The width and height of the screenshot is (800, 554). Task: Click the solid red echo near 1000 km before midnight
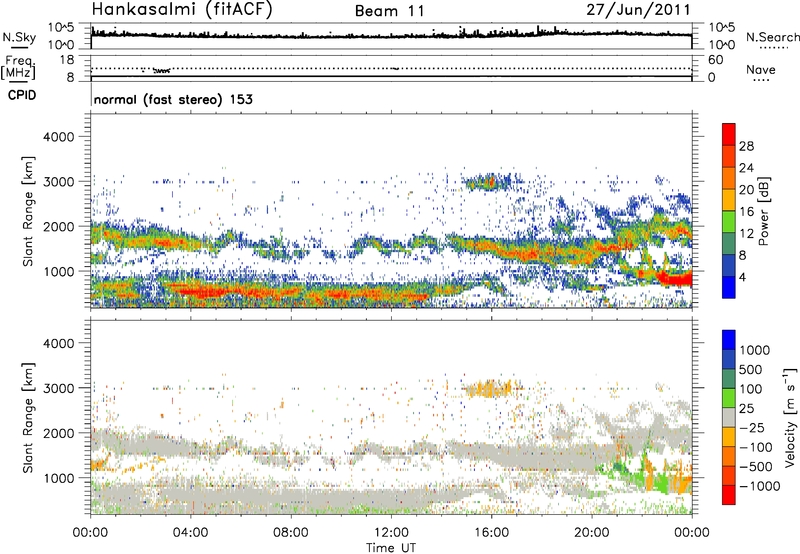674,279
